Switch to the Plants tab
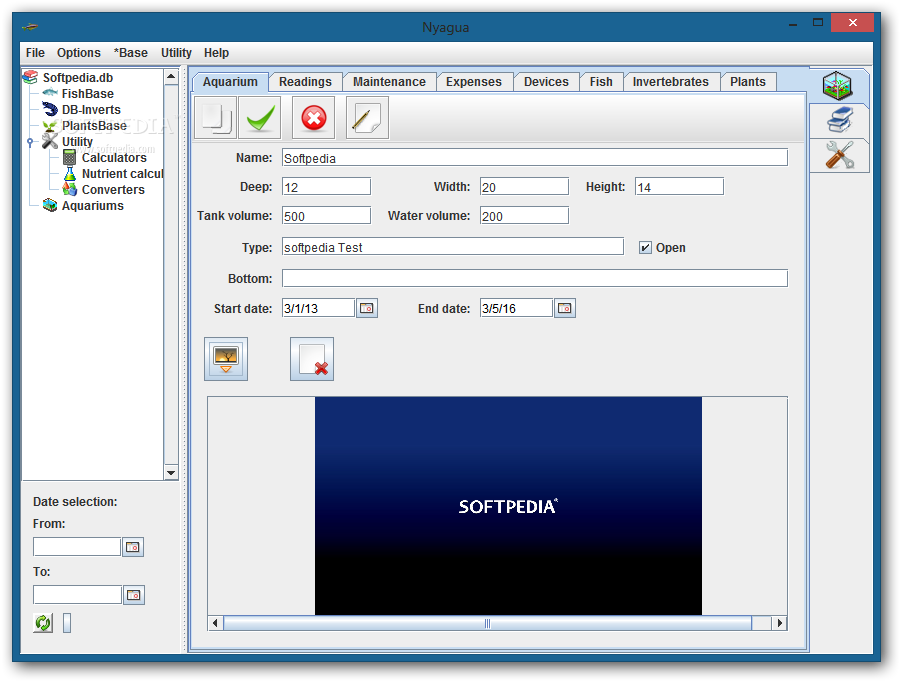901x682 pixels. (748, 82)
